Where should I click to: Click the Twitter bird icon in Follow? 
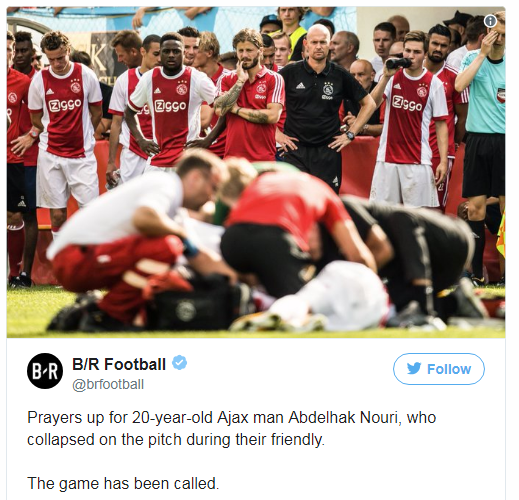click(x=414, y=369)
